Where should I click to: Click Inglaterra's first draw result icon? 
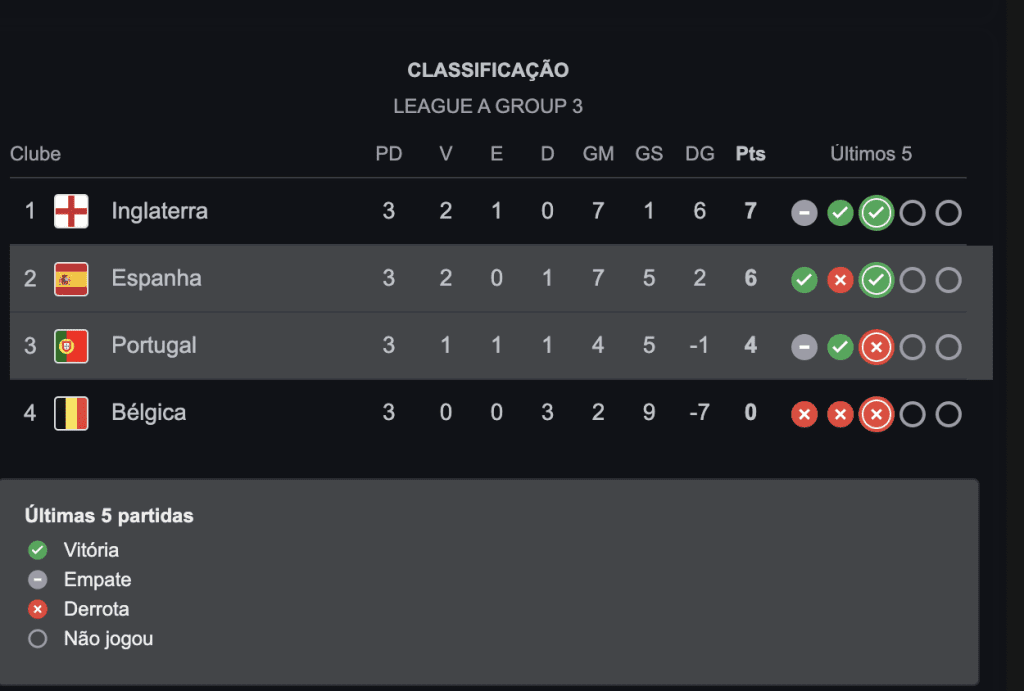pyautogui.click(x=804, y=213)
